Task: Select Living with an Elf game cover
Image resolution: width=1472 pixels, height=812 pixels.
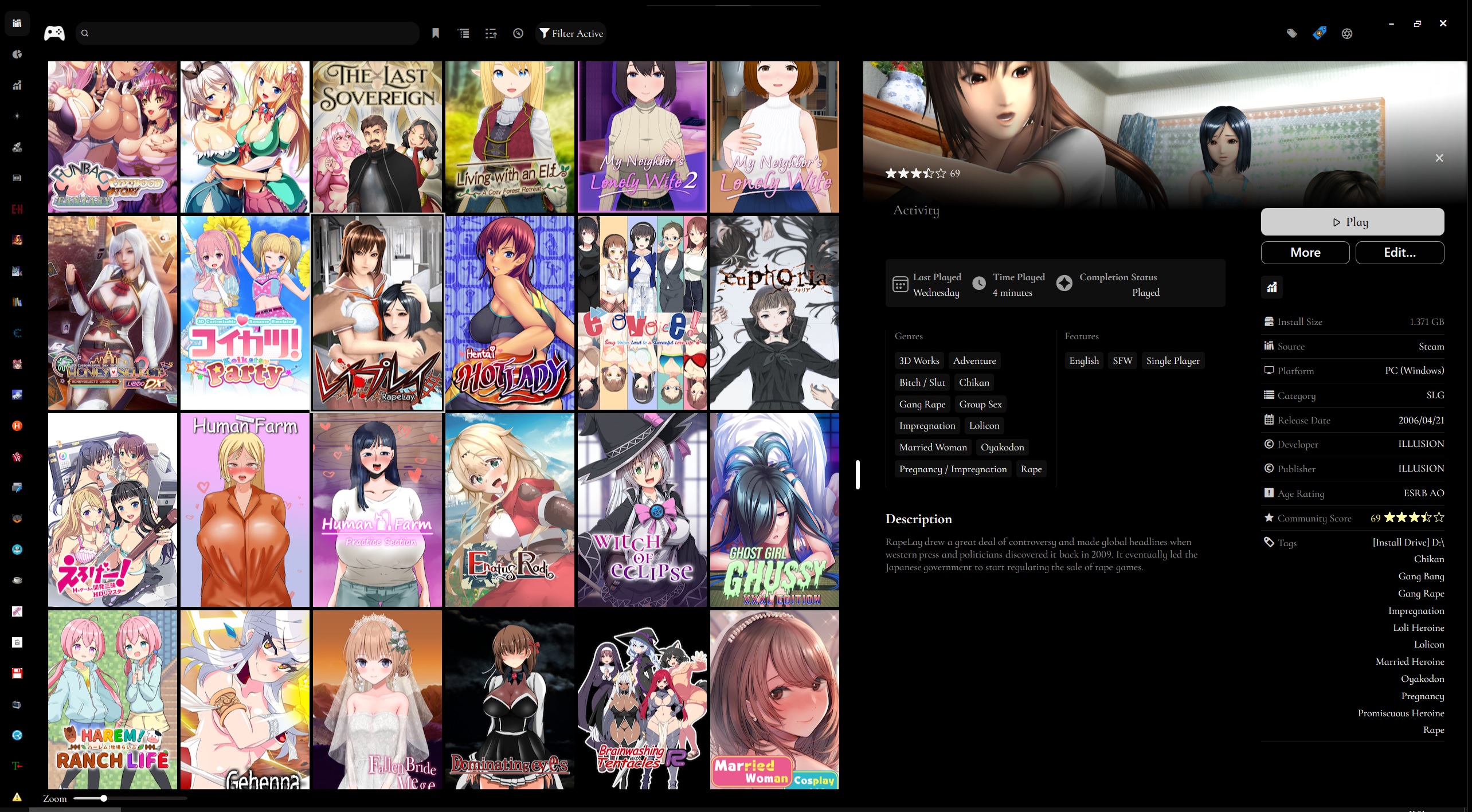Action: pyautogui.click(x=510, y=137)
